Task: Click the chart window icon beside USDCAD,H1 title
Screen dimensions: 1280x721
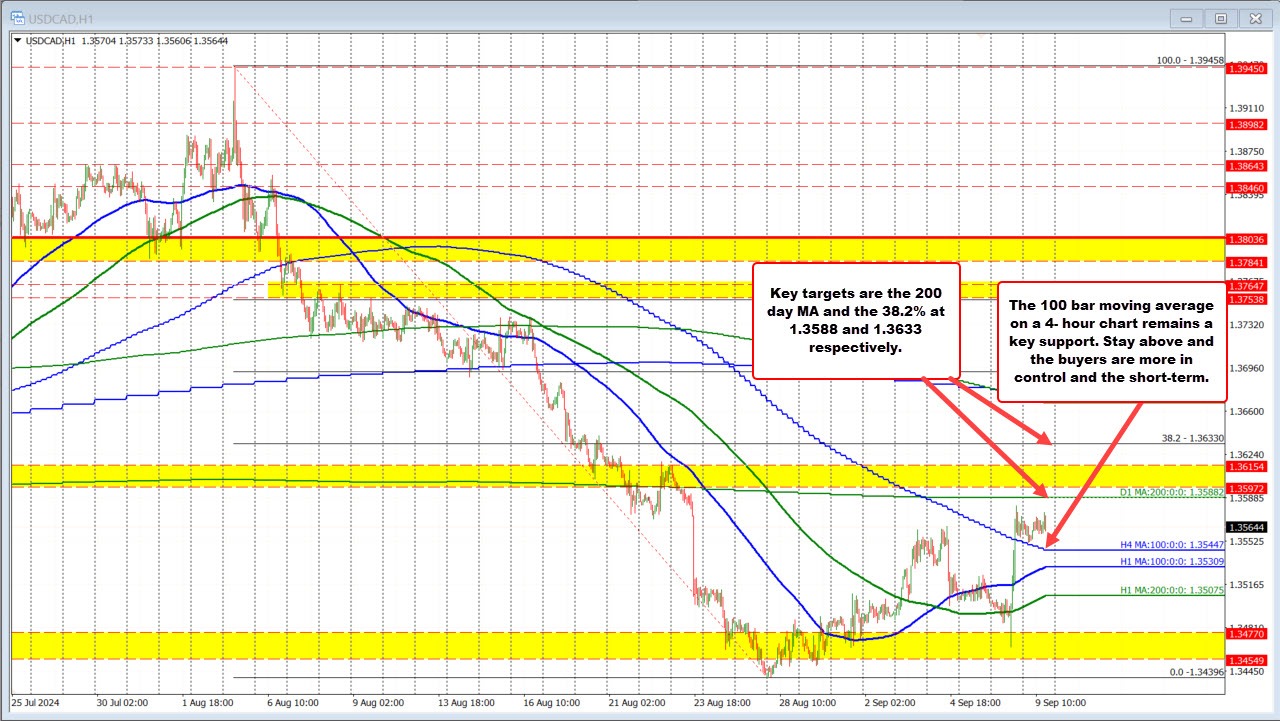Action: click(17, 18)
